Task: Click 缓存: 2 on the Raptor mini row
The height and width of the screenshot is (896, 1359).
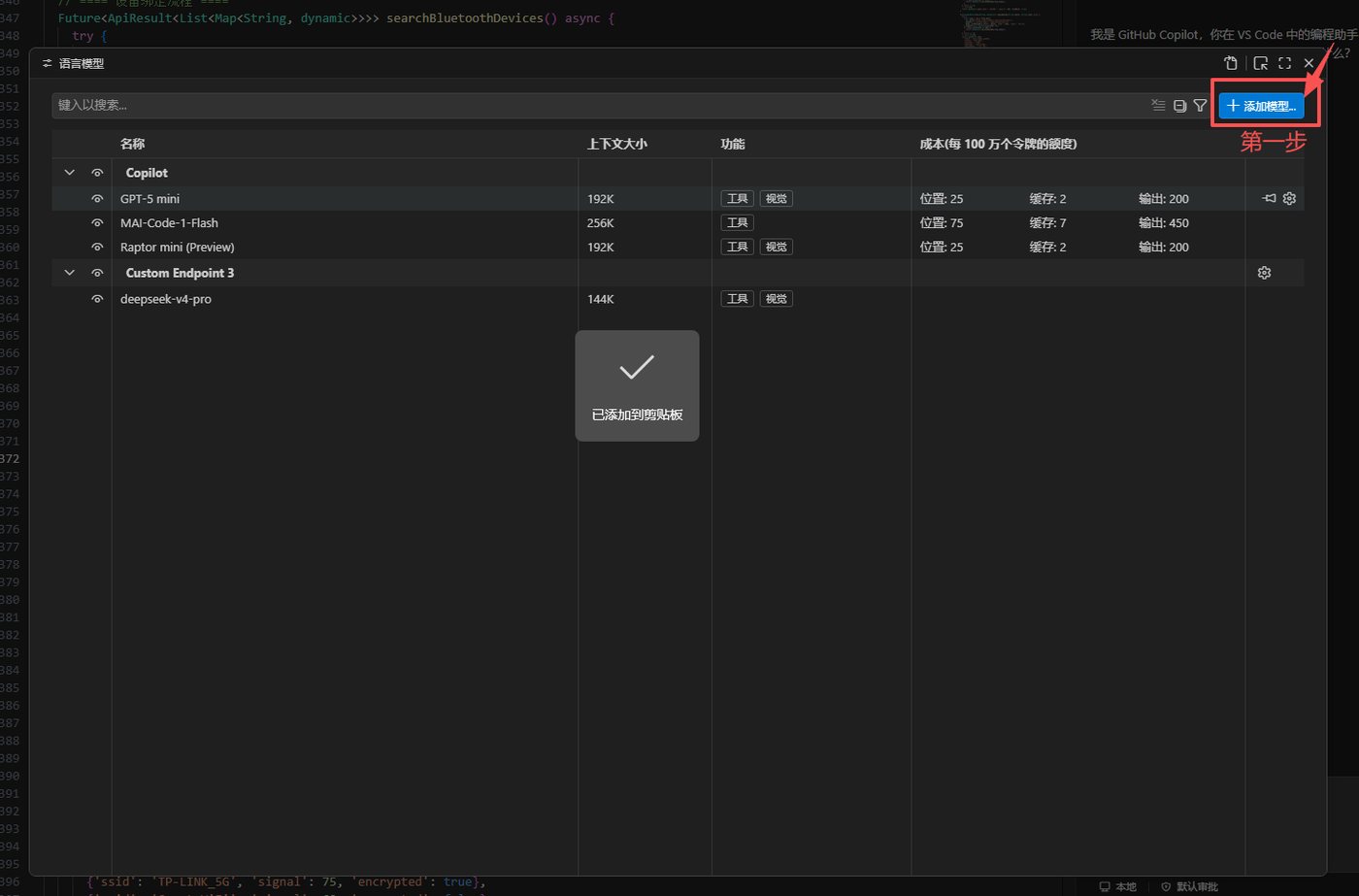Action: (x=1047, y=247)
